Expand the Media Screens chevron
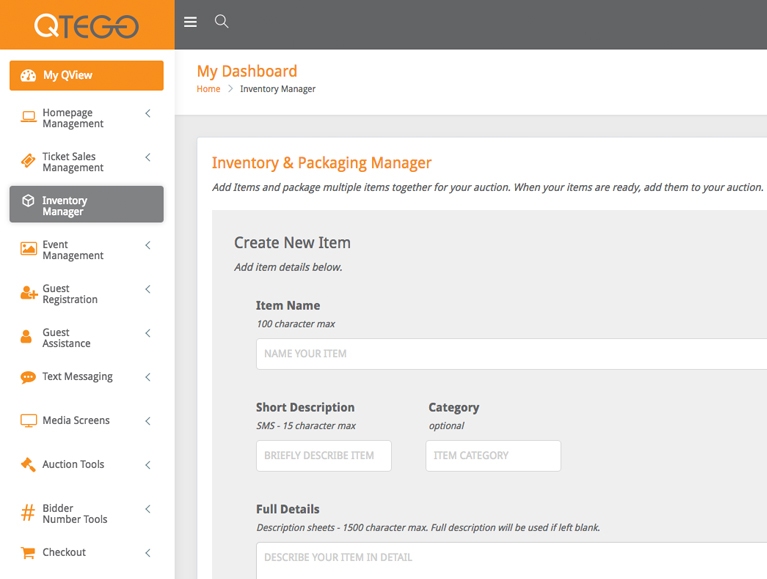Viewport: 767px width, 579px height. tap(148, 421)
